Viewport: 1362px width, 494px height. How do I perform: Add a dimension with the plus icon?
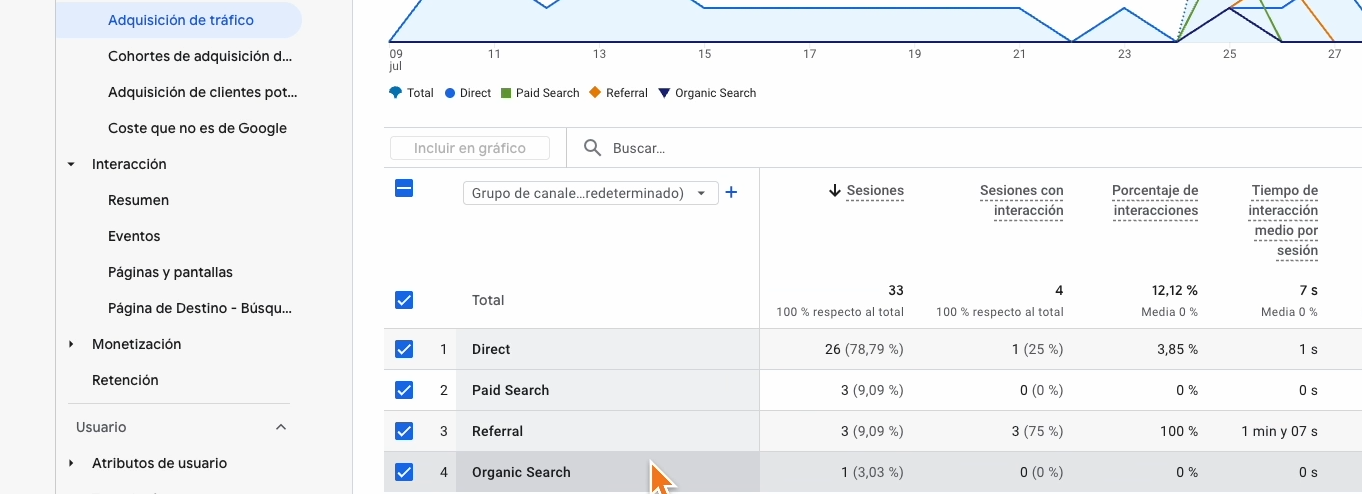point(731,192)
